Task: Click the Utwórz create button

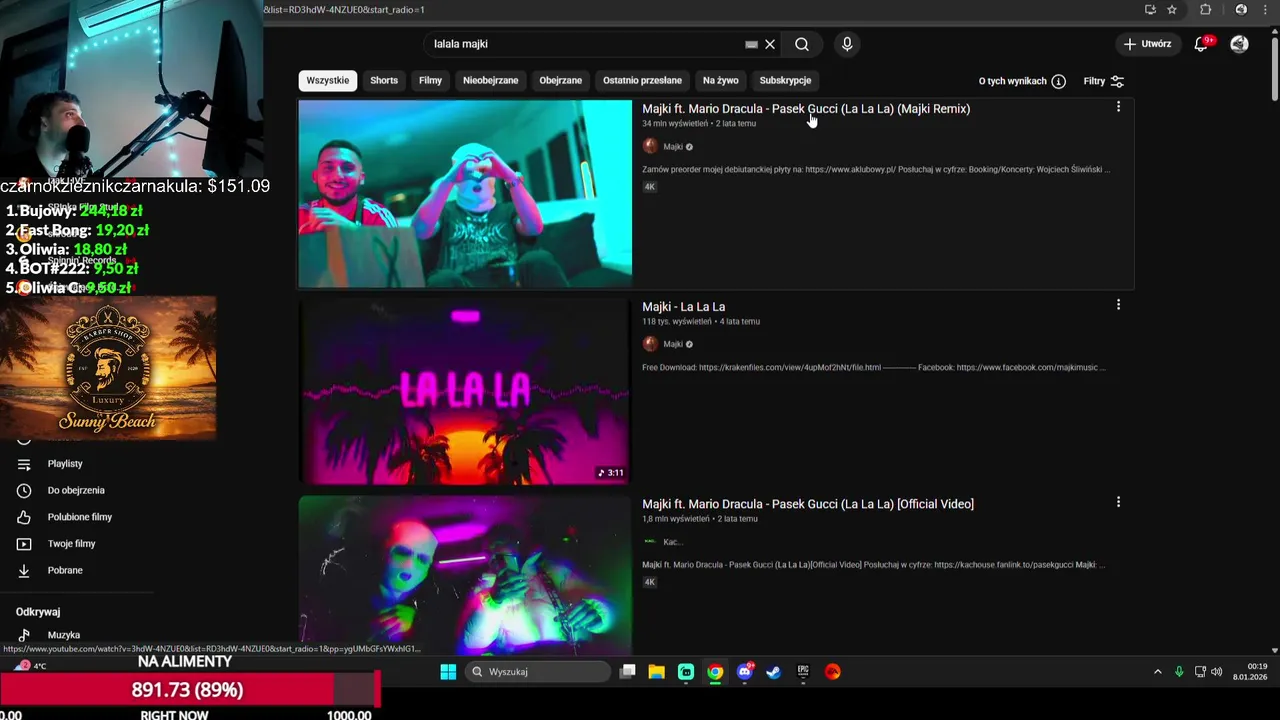Action: coord(1147,44)
